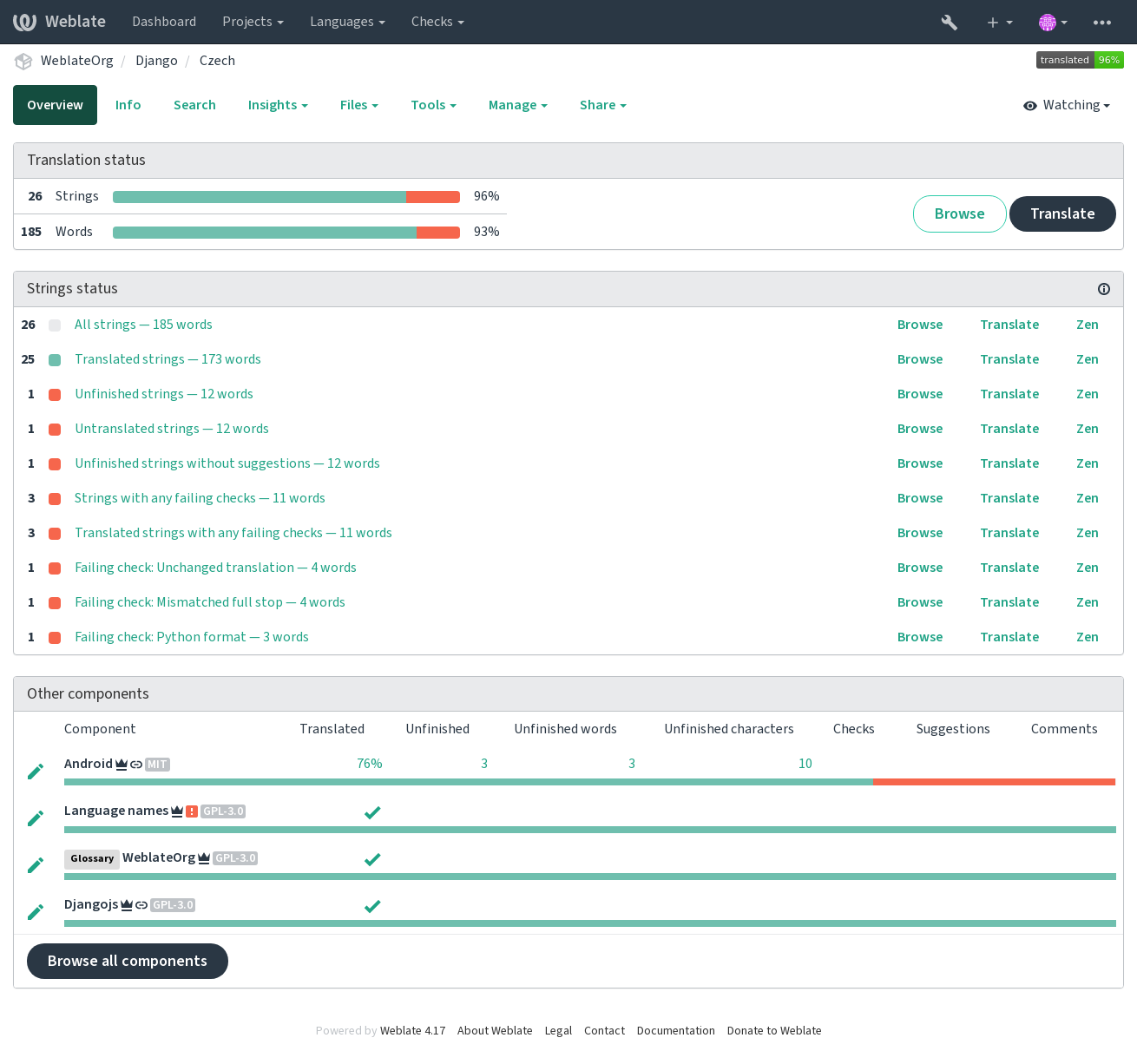Switch to the Search tab

(194, 105)
